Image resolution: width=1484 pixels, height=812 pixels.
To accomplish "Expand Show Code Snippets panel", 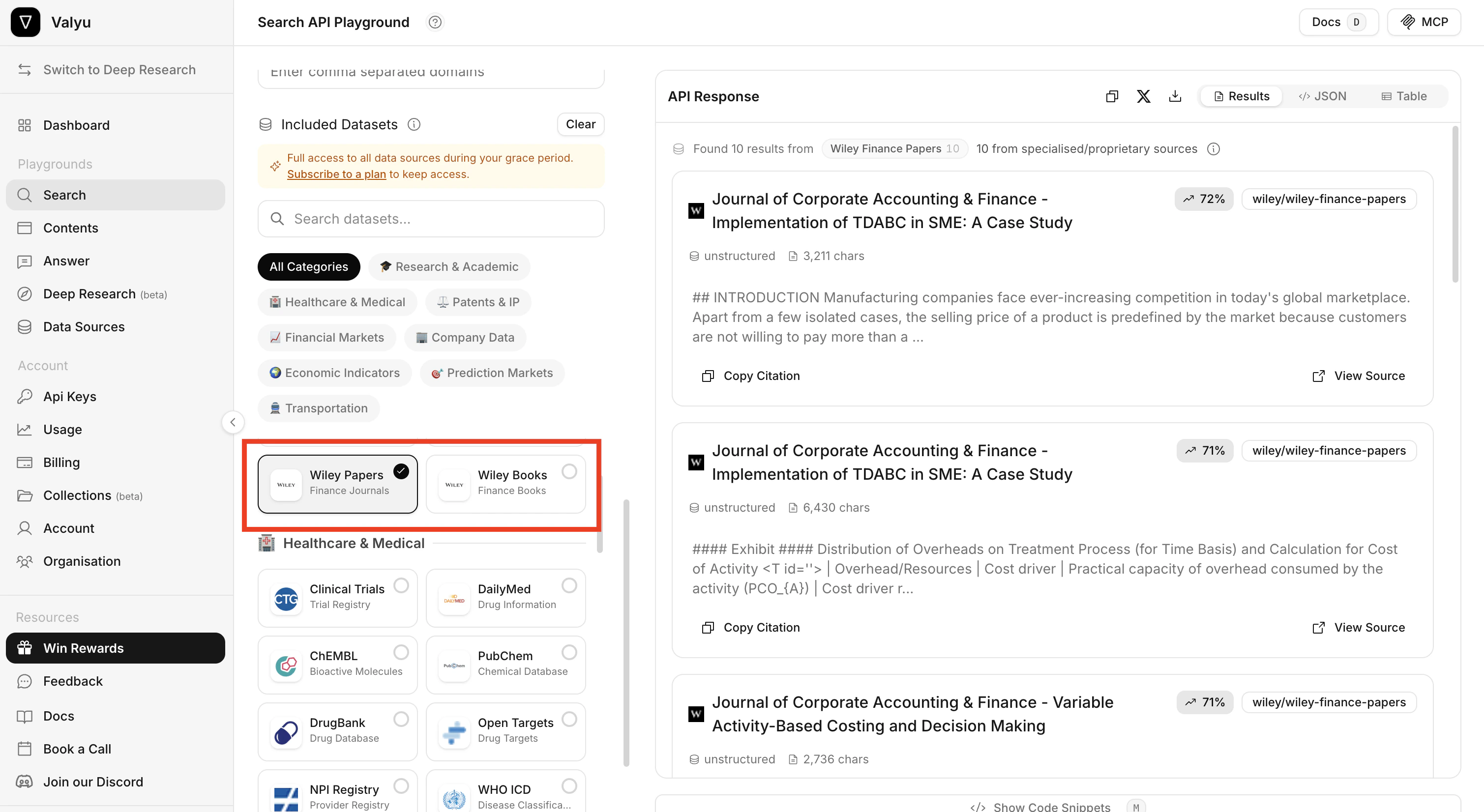I will pyautogui.click(x=1051, y=806).
